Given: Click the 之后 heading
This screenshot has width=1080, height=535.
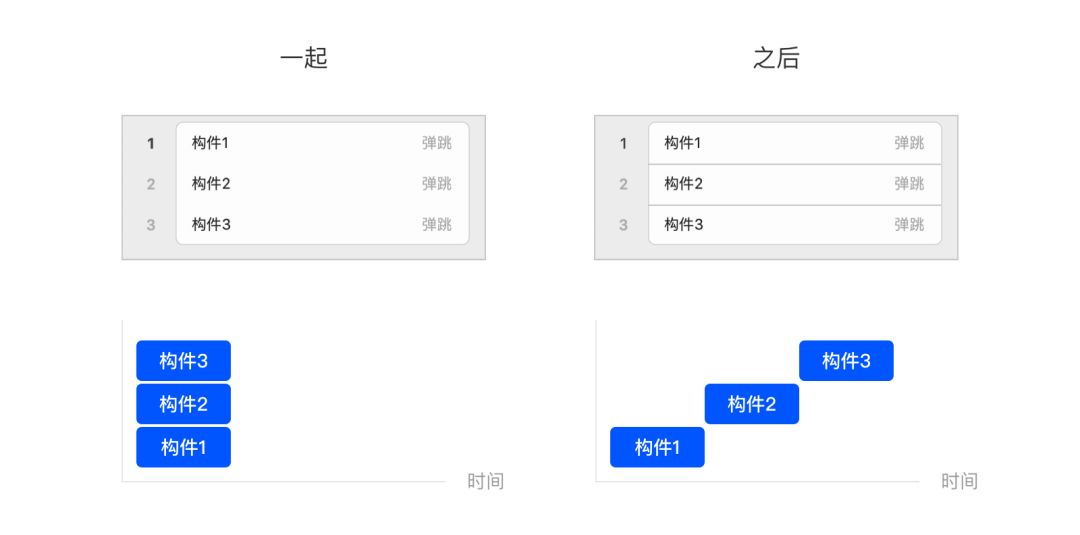Looking at the screenshot, I should point(776,59).
